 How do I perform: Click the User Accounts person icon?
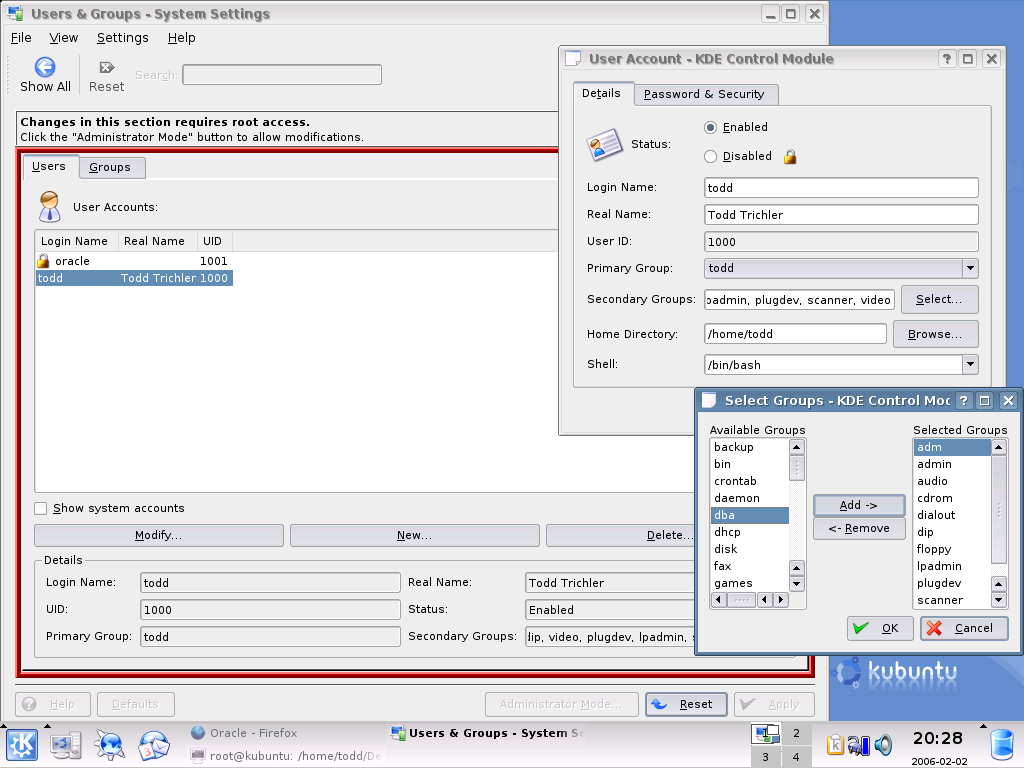(50, 206)
